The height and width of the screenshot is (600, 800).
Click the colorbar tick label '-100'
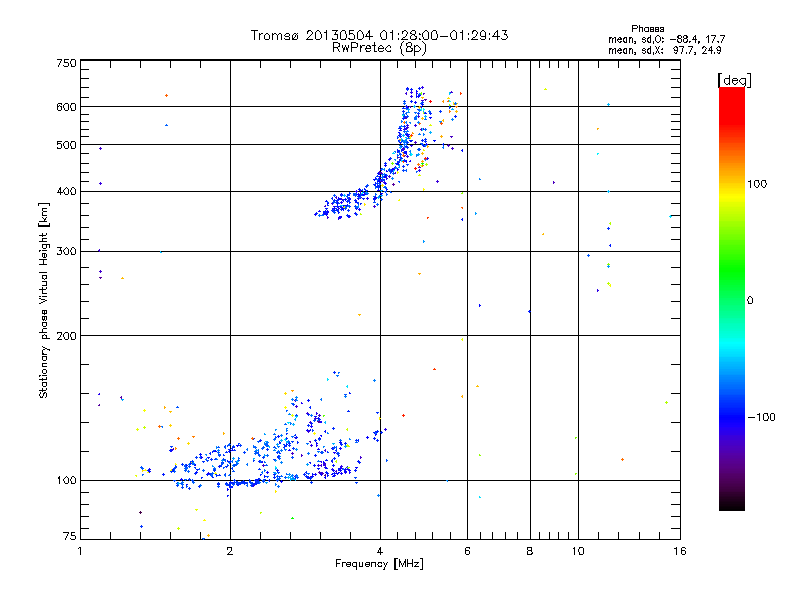[x=761, y=417]
